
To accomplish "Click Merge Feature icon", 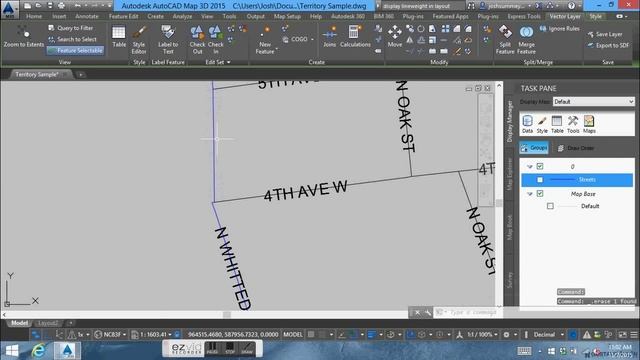I will (526, 40).
